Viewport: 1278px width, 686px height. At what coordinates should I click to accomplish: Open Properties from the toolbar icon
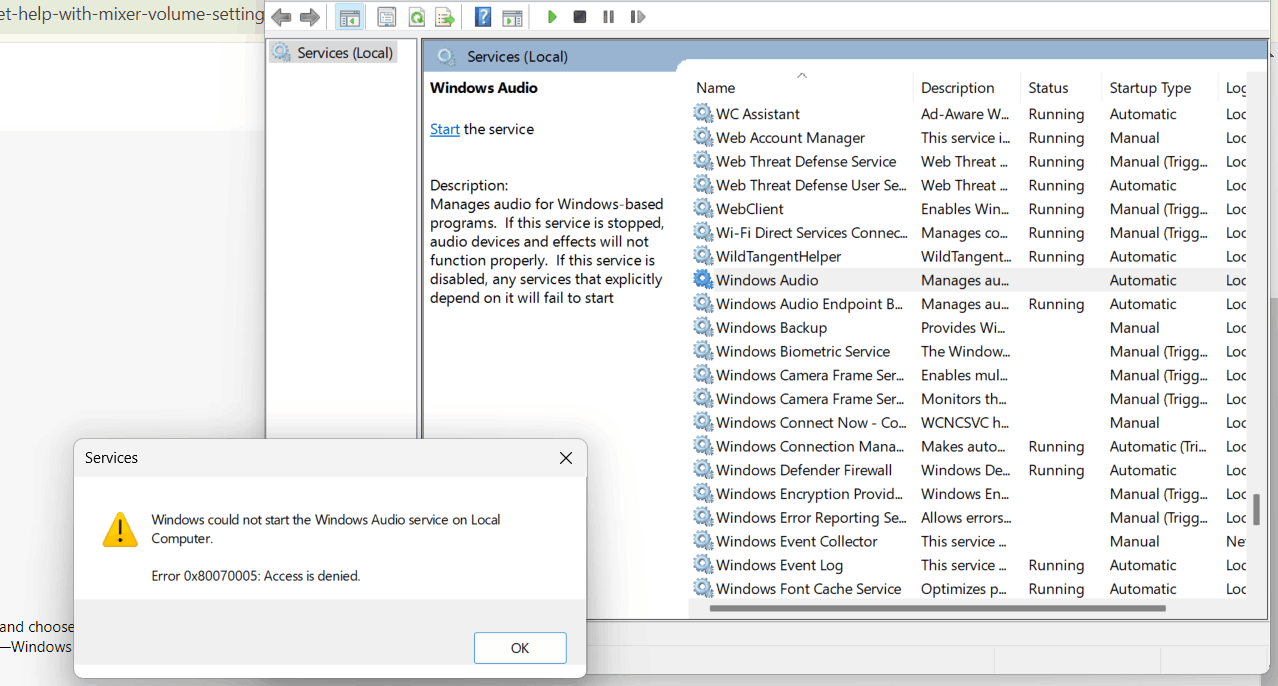(x=387, y=17)
